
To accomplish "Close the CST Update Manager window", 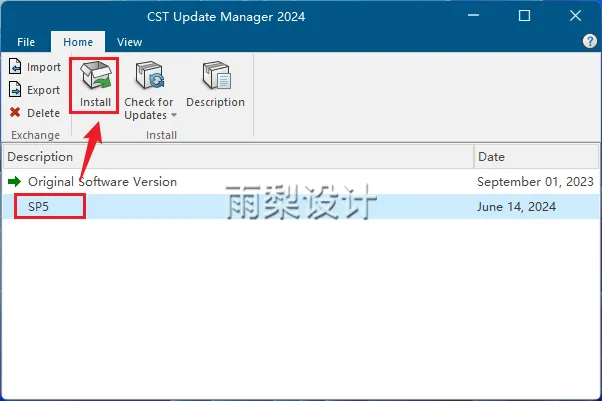I will click(x=575, y=15).
